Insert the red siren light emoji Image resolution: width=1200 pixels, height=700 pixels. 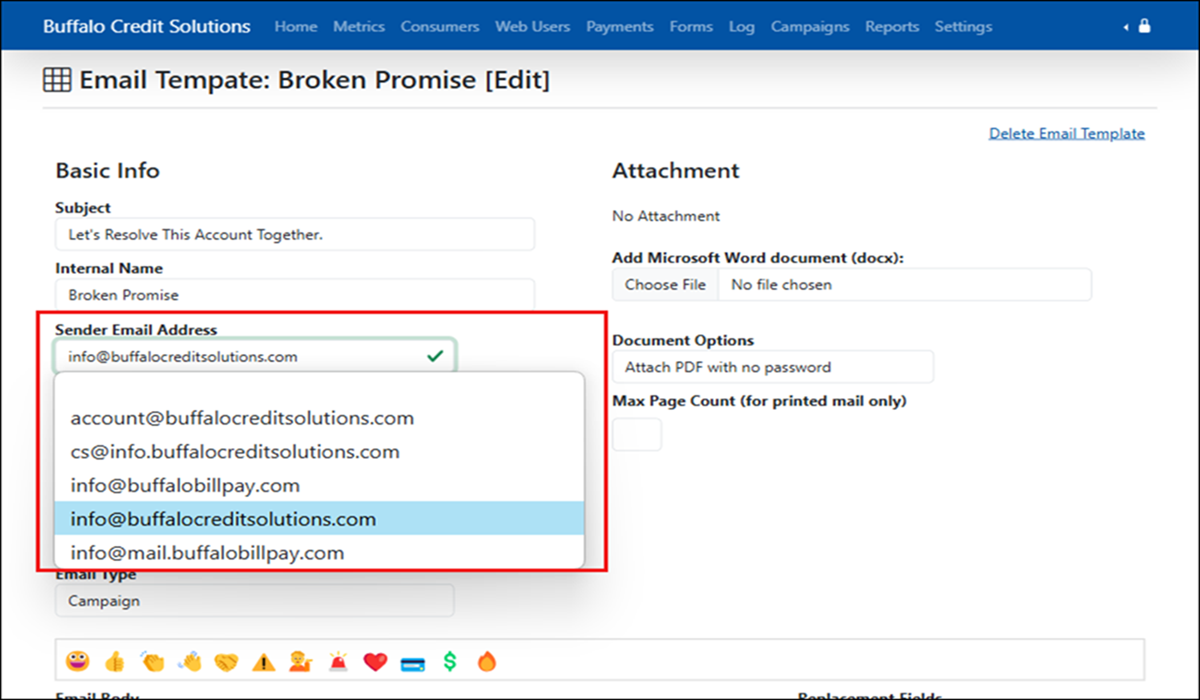click(x=338, y=661)
